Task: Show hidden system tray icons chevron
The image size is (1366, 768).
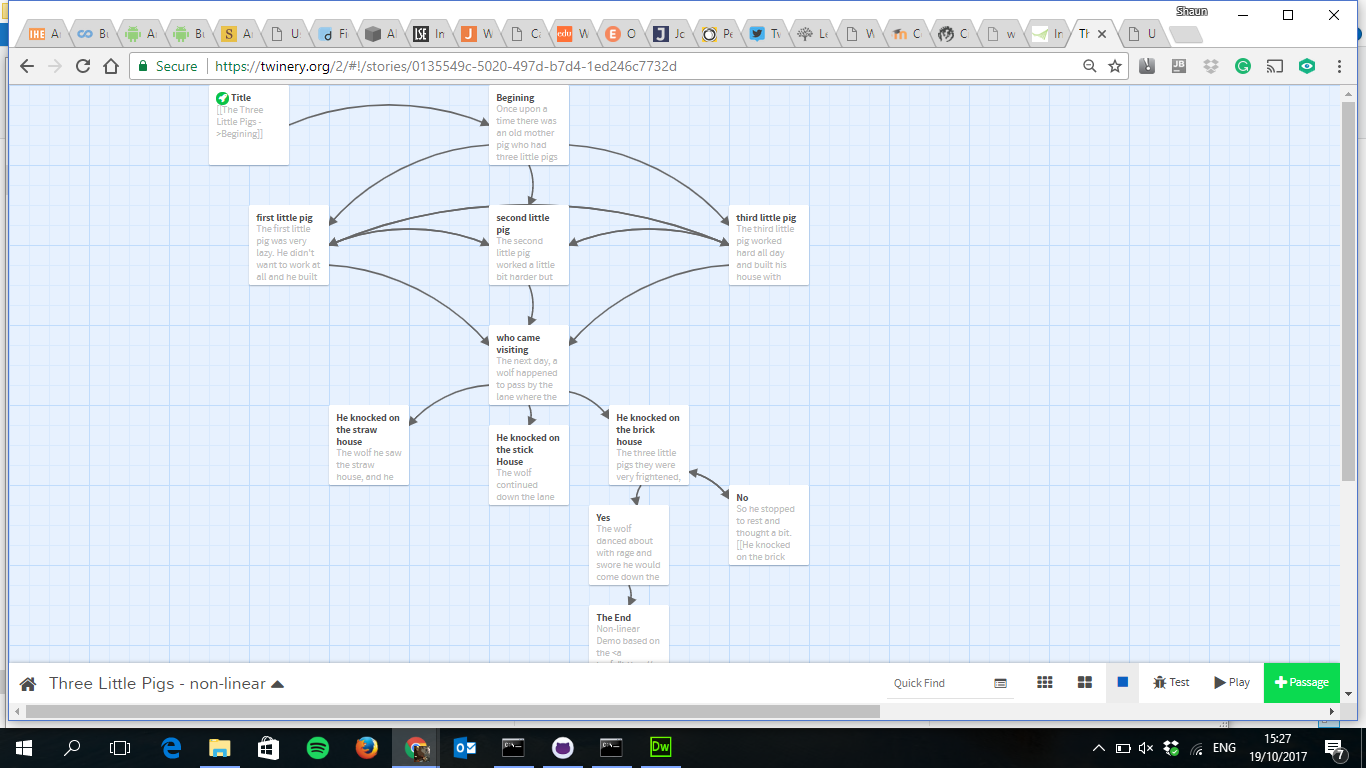Action: tap(1098, 747)
